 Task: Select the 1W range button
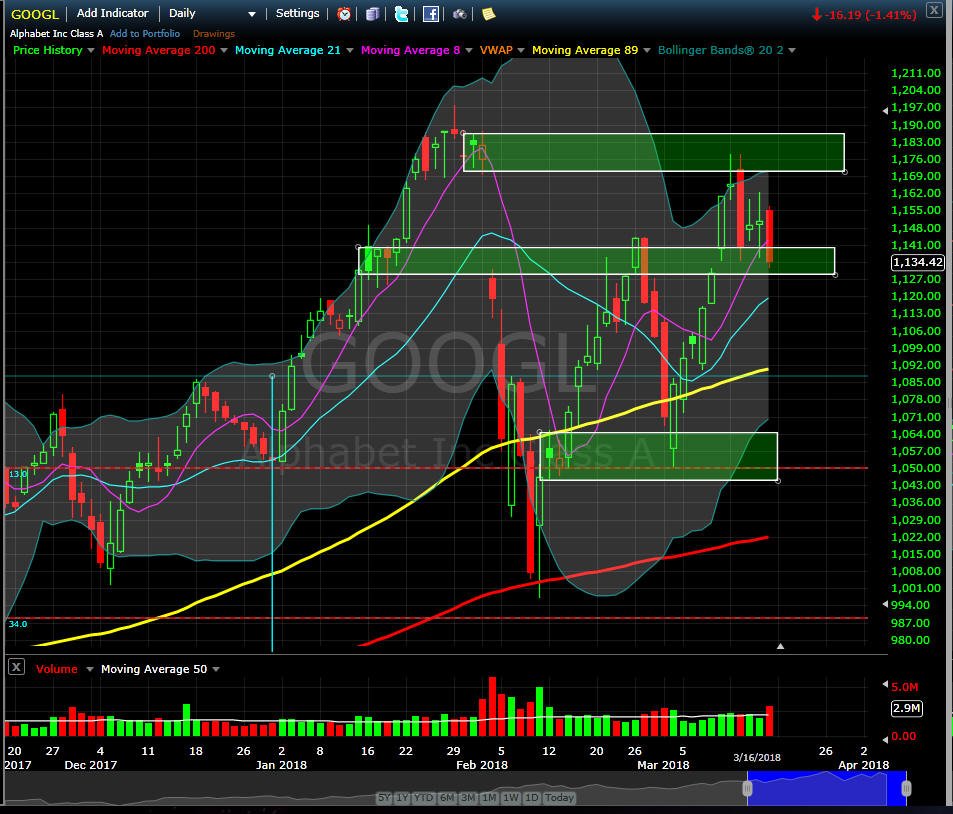point(511,798)
